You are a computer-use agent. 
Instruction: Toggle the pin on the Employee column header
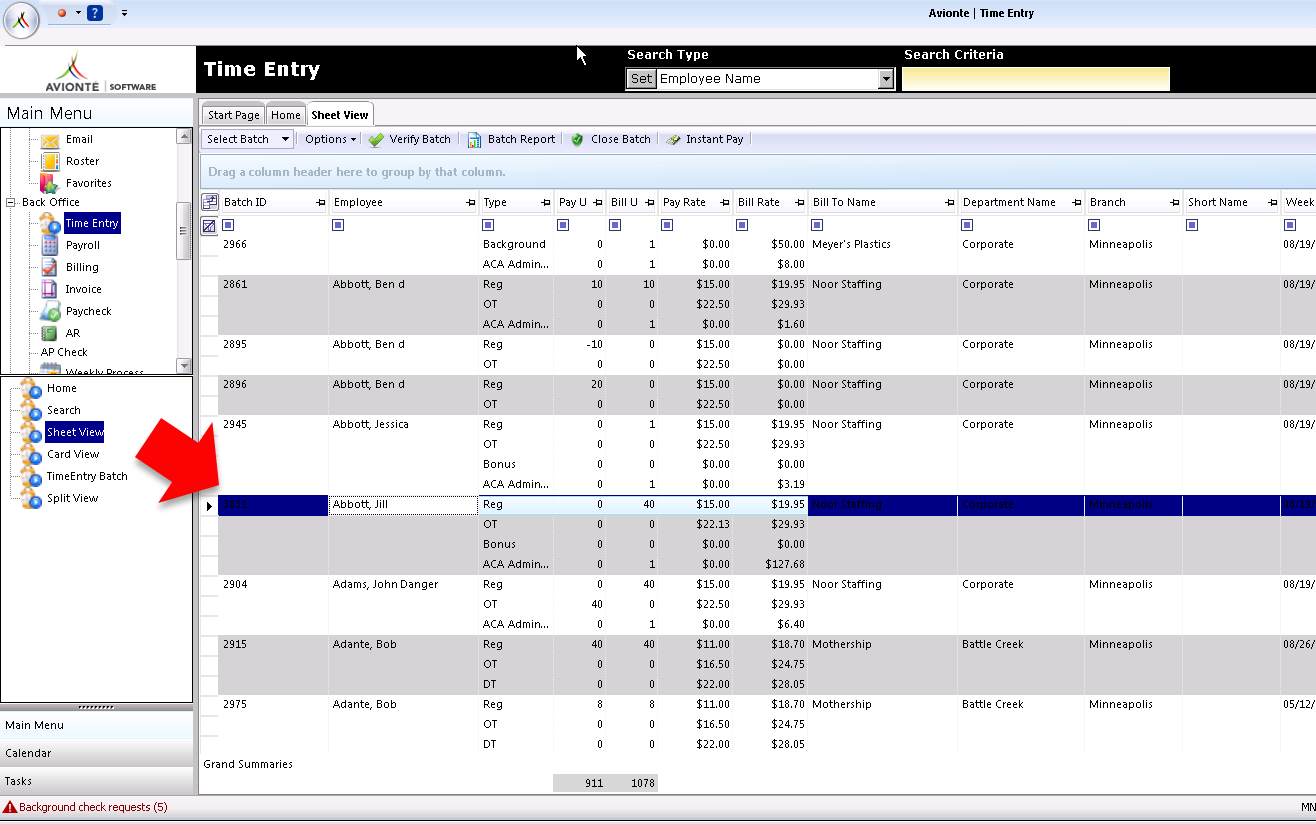click(x=470, y=203)
